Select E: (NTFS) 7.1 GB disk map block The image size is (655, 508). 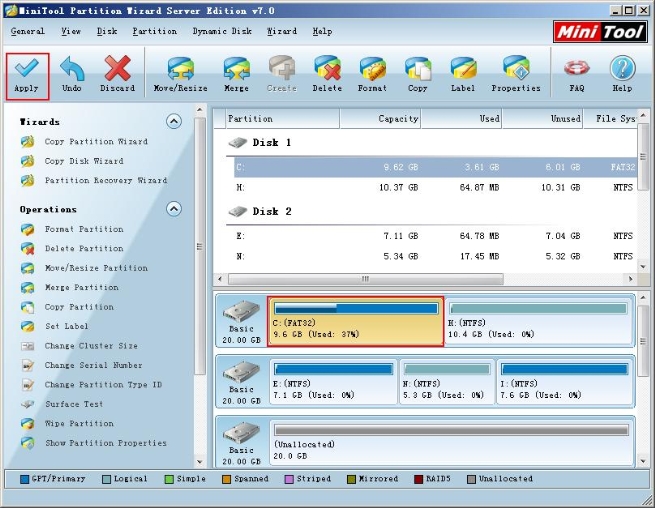click(333, 381)
